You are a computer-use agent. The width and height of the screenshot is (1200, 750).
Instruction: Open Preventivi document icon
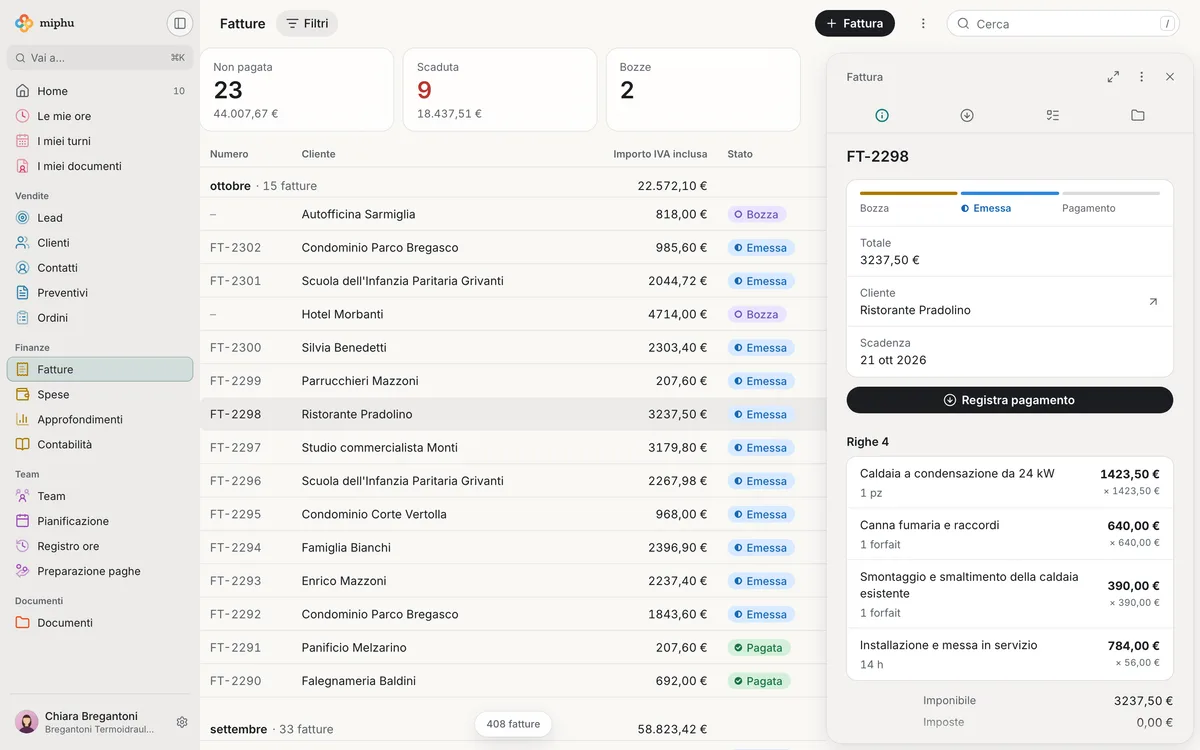point(23,292)
